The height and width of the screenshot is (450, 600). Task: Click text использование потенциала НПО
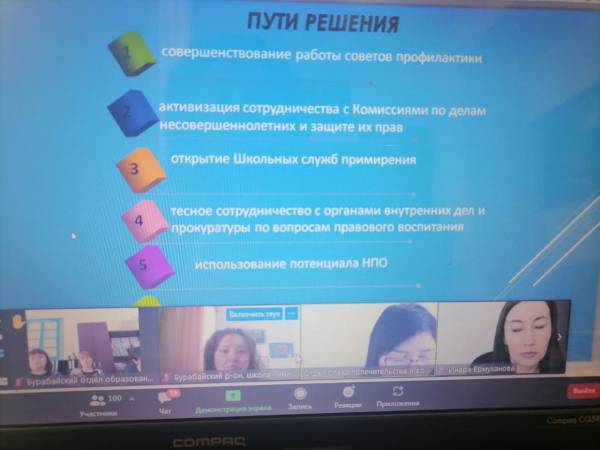(291, 264)
